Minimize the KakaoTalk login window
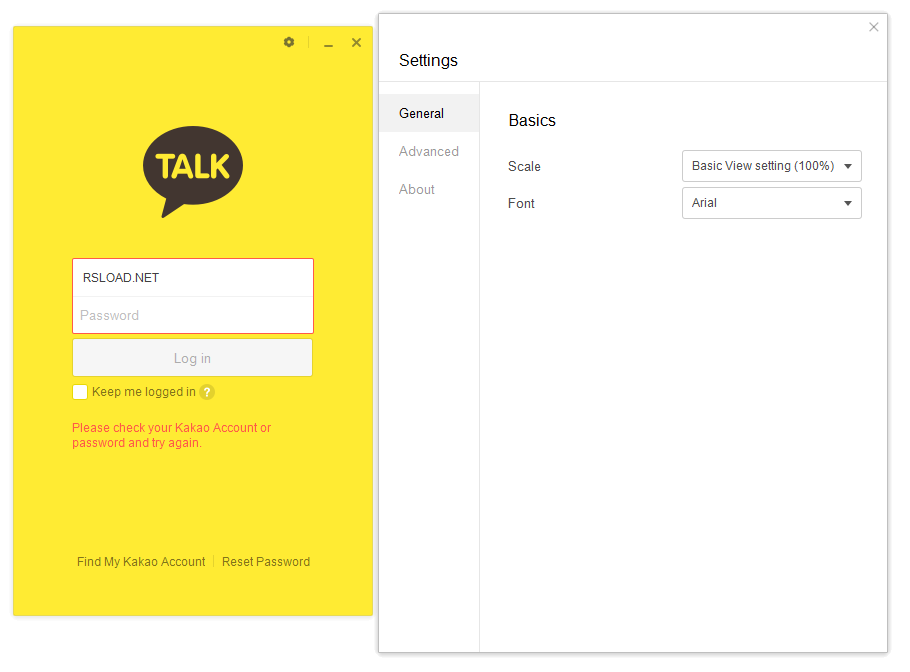The width and height of the screenshot is (910, 672). (x=328, y=43)
